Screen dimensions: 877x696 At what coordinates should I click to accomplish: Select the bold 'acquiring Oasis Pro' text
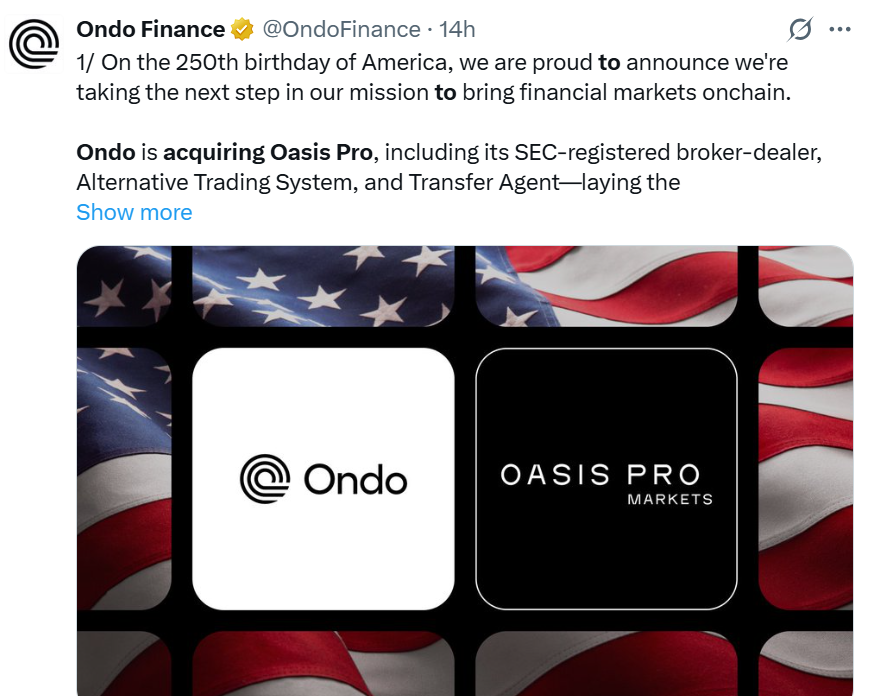click(x=267, y=152)
